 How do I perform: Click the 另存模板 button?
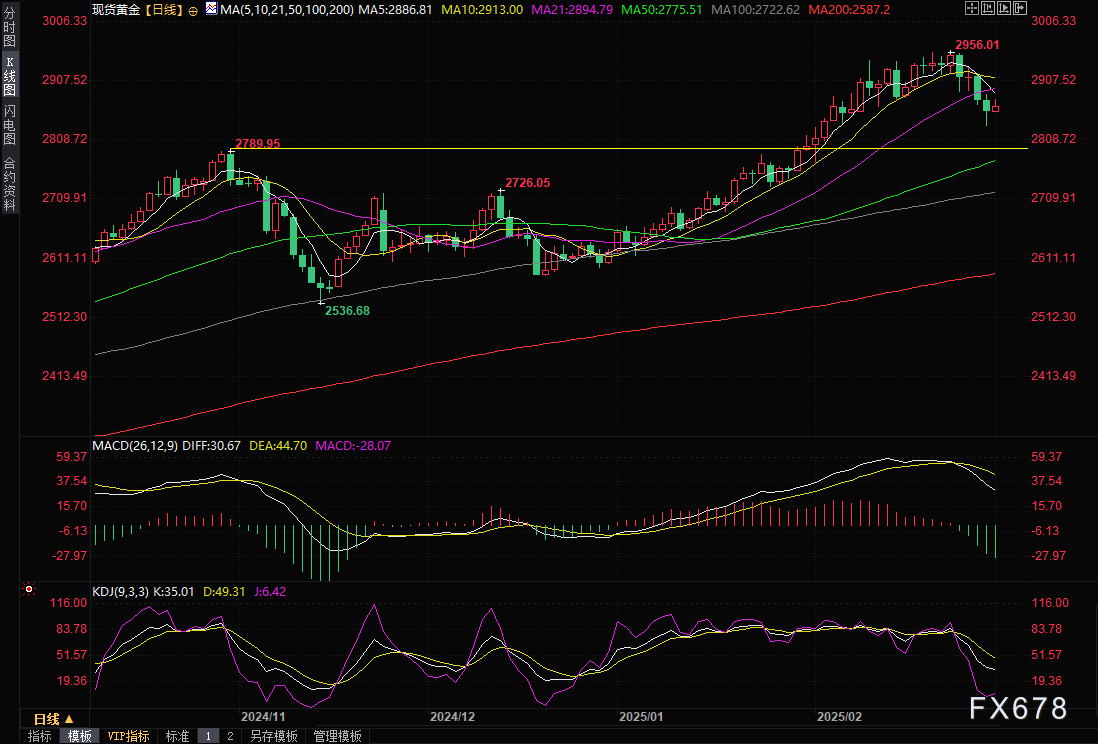click(274, 736)
